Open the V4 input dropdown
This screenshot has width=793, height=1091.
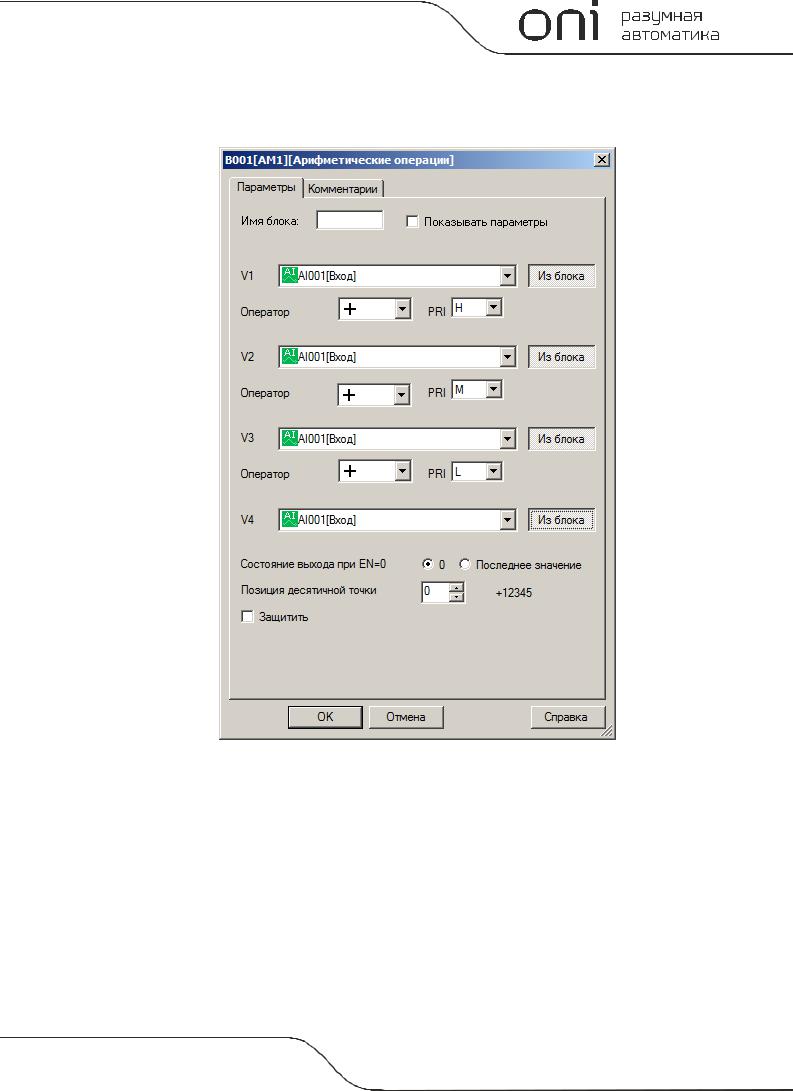tap(507, 520)
